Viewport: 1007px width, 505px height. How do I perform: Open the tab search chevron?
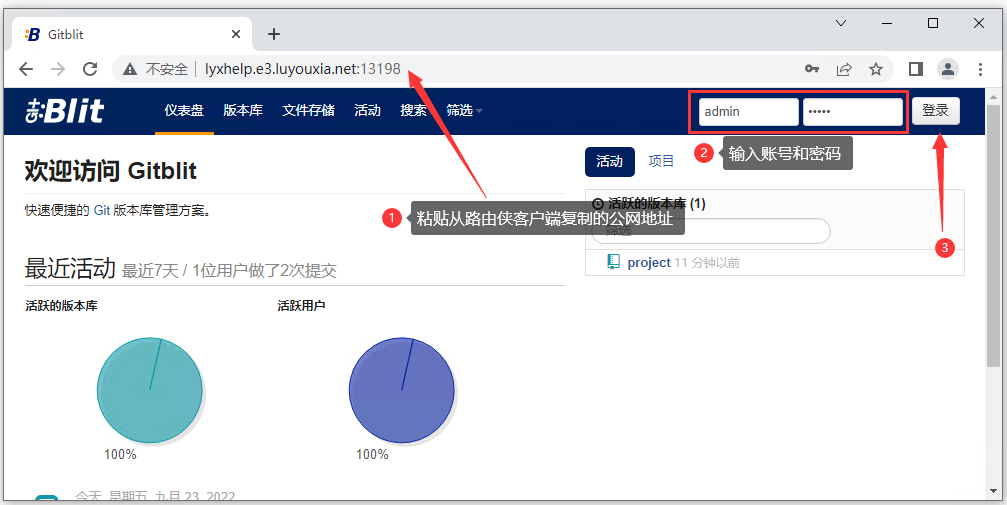[x=841, y=23]
